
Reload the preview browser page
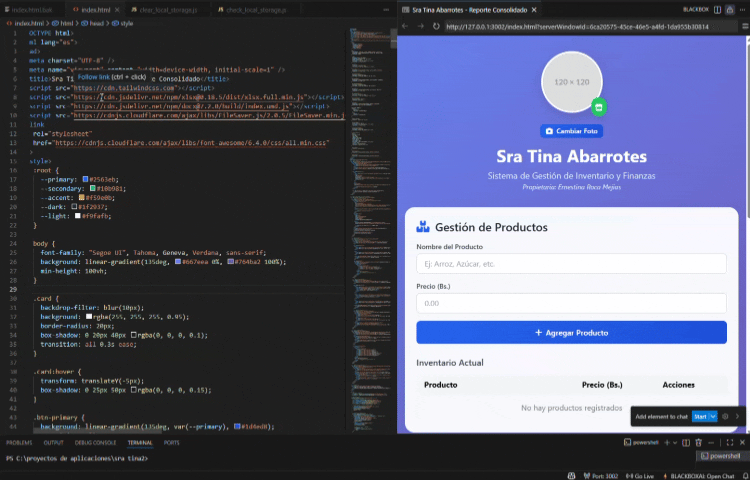click(436, 26)
